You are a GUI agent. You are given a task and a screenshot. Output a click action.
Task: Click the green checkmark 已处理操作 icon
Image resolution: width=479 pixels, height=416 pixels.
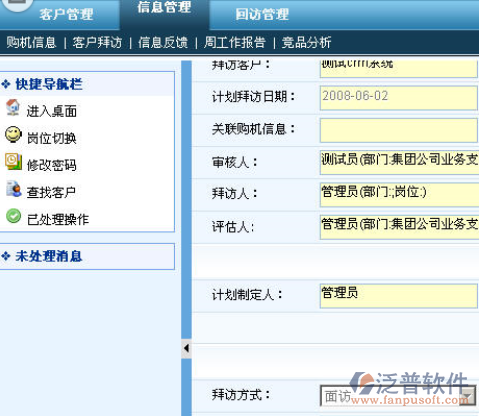coord(14,216)
